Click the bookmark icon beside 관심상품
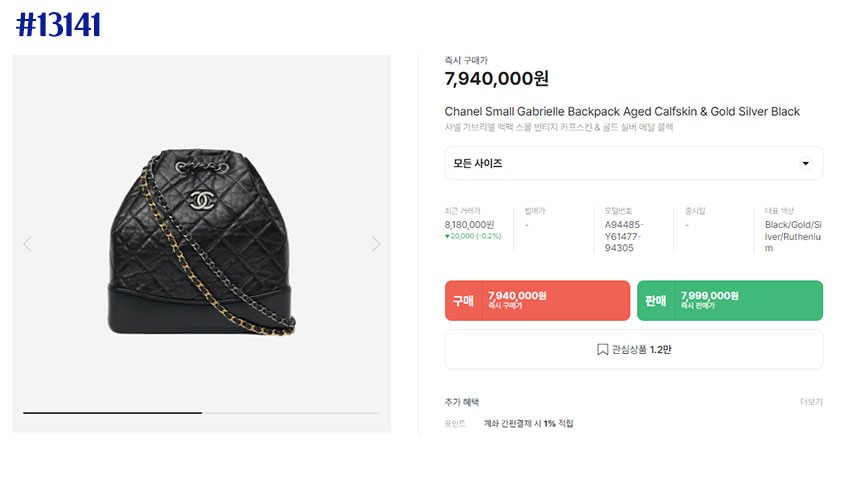 [602, 350]
